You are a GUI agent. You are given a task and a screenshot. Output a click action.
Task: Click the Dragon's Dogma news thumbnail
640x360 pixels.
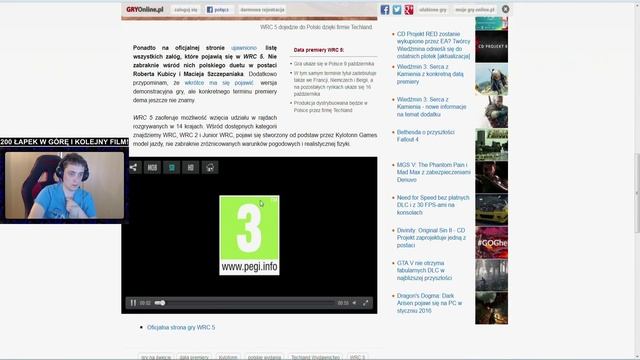coord(491,308)
